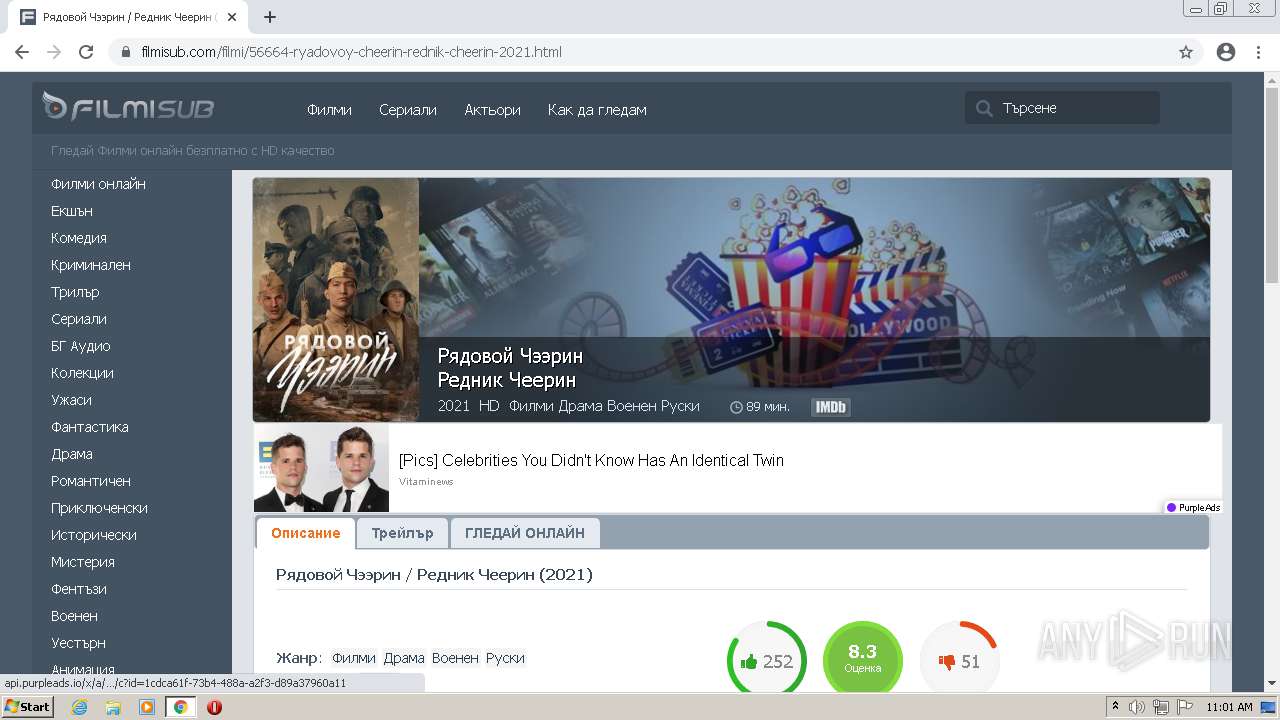Bookmark this page with star icon
Screen dimensions: 1280x720
[1186, 52]
